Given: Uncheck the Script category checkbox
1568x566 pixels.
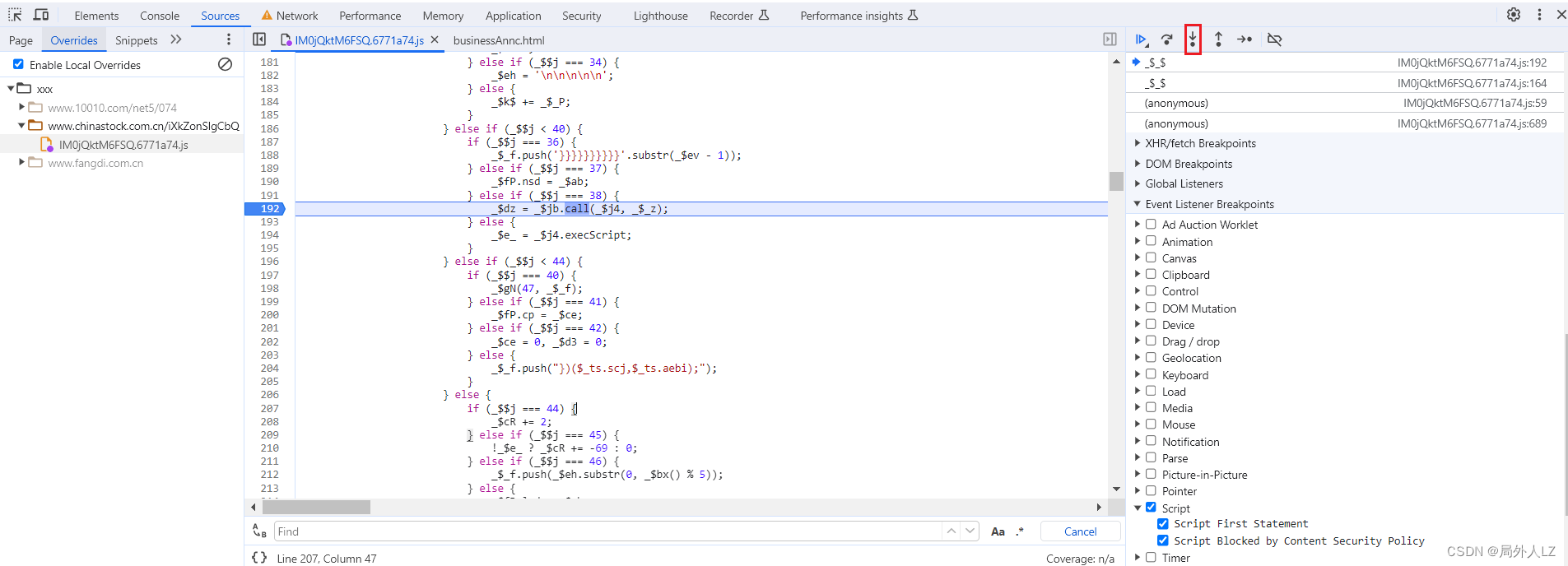Looking at the screenshot, I should 1151,508.
